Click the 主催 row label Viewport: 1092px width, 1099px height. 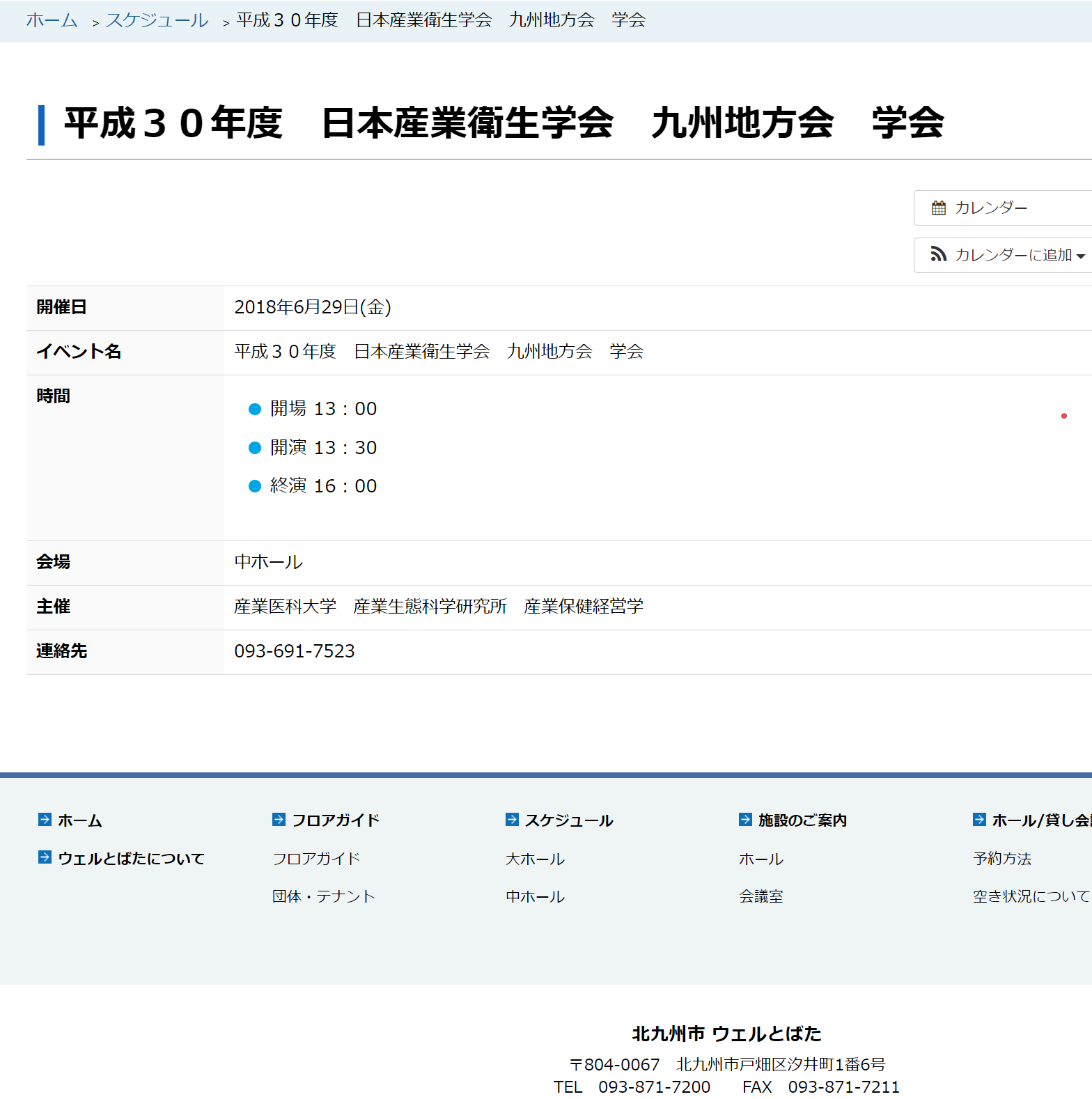point(53,607)
